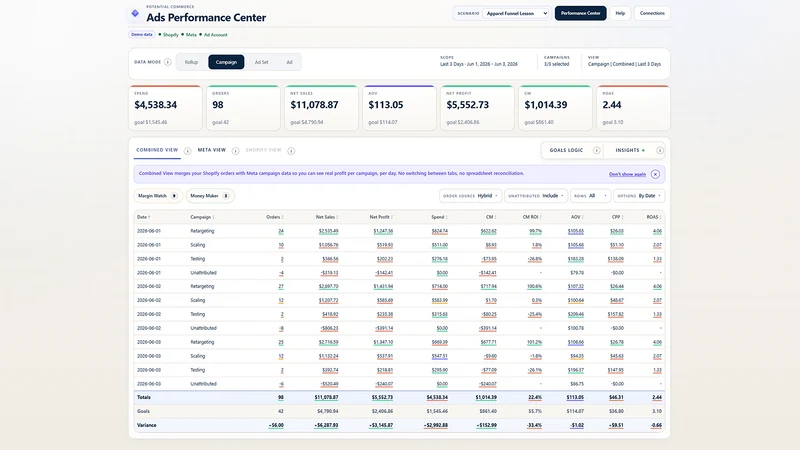Switch to the Meta View tab
800x450 pixels.
click(x=212, y=151)
